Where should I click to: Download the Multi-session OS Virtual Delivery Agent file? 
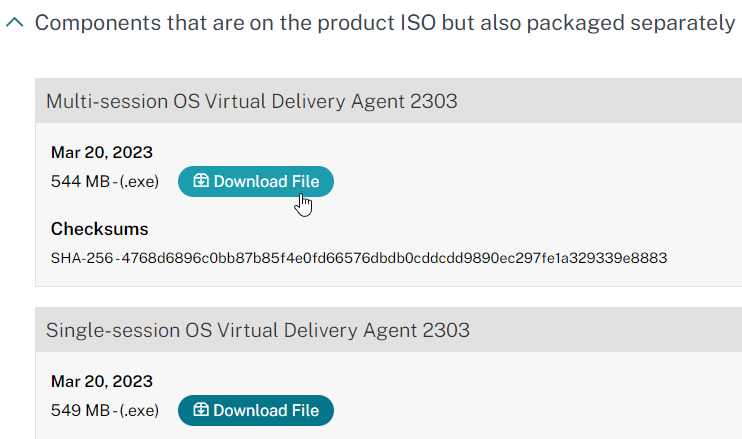coord(256,181)
